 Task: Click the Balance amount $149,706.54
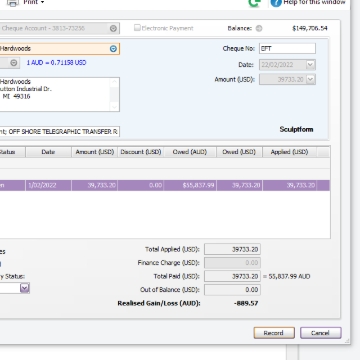pos(310,28)
